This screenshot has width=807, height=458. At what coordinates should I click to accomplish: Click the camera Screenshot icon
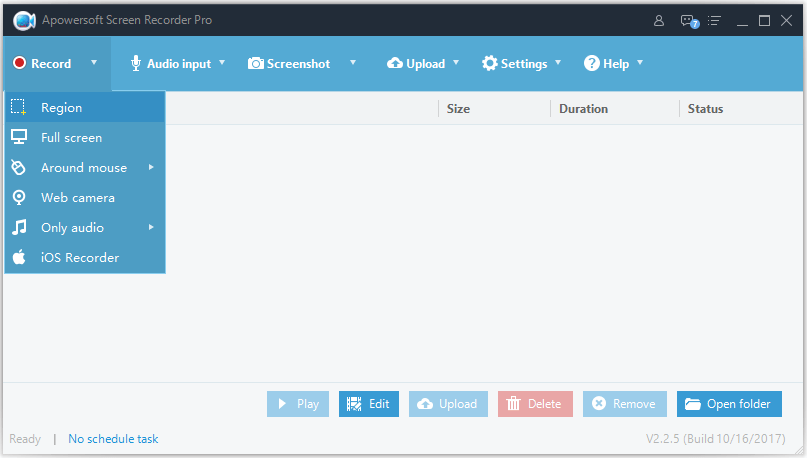click(x=255, y=63)
